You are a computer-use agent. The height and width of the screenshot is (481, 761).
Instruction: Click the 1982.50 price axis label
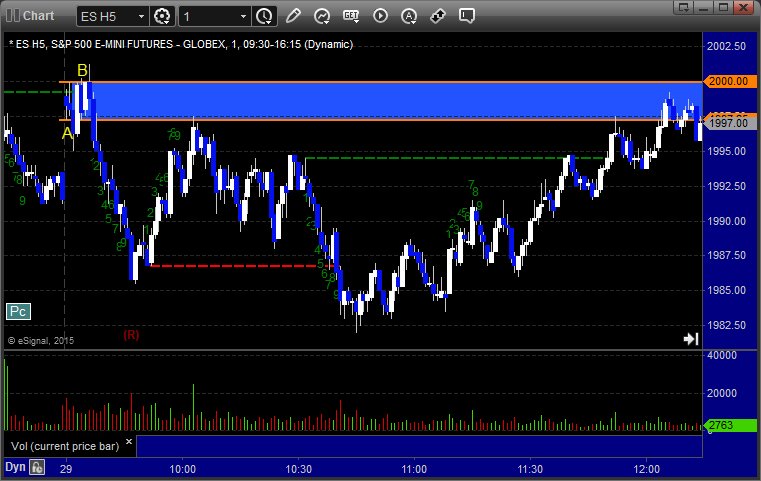pyautogui.click(x=727, y=325)
